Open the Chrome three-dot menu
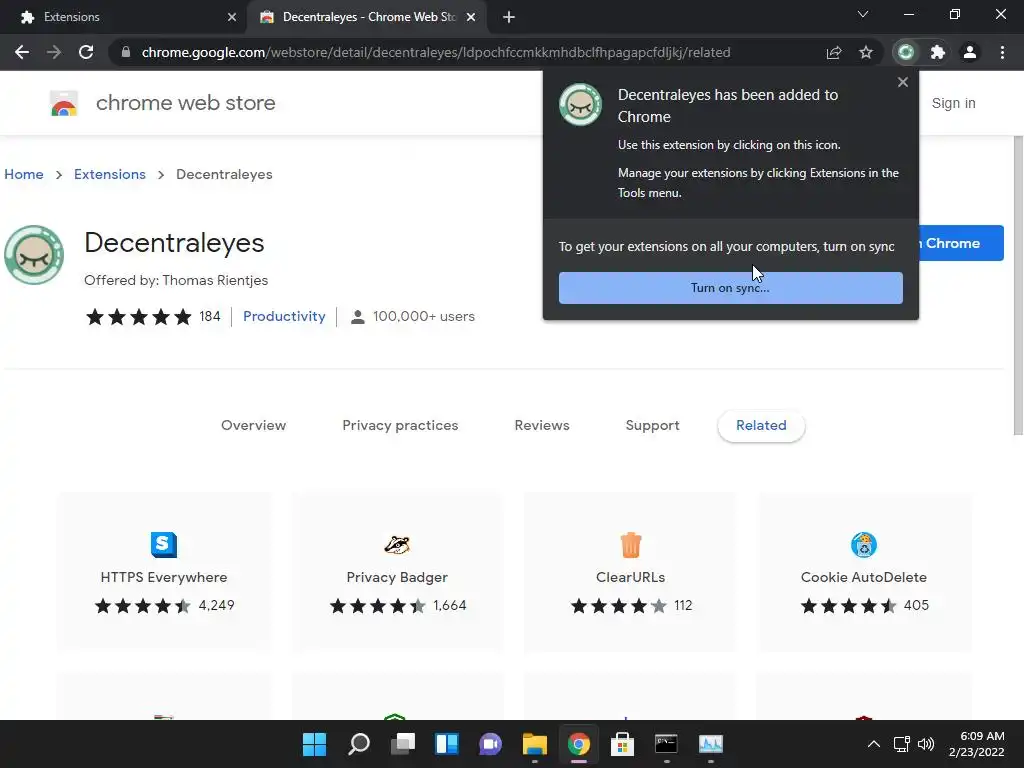The height and width of the screenshot is (768, 1024). [1002, 52]
